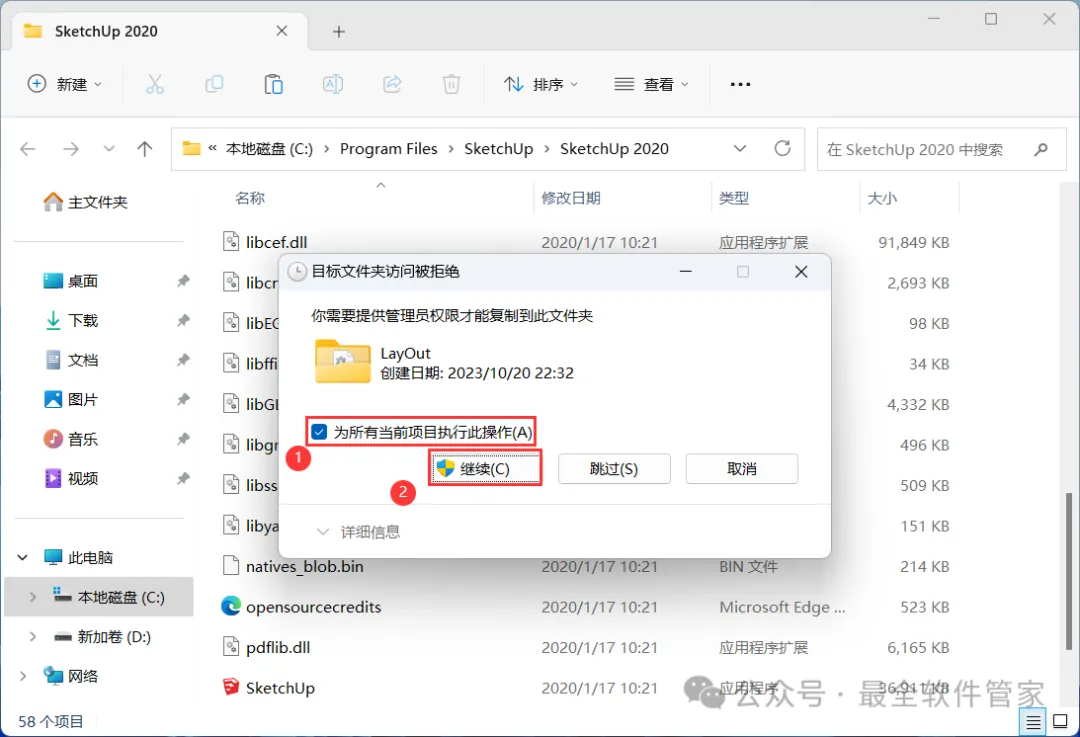Click the pdflib.dll file icon
Viewport: 1080px width, 737px height.
[x=231, y=647]
